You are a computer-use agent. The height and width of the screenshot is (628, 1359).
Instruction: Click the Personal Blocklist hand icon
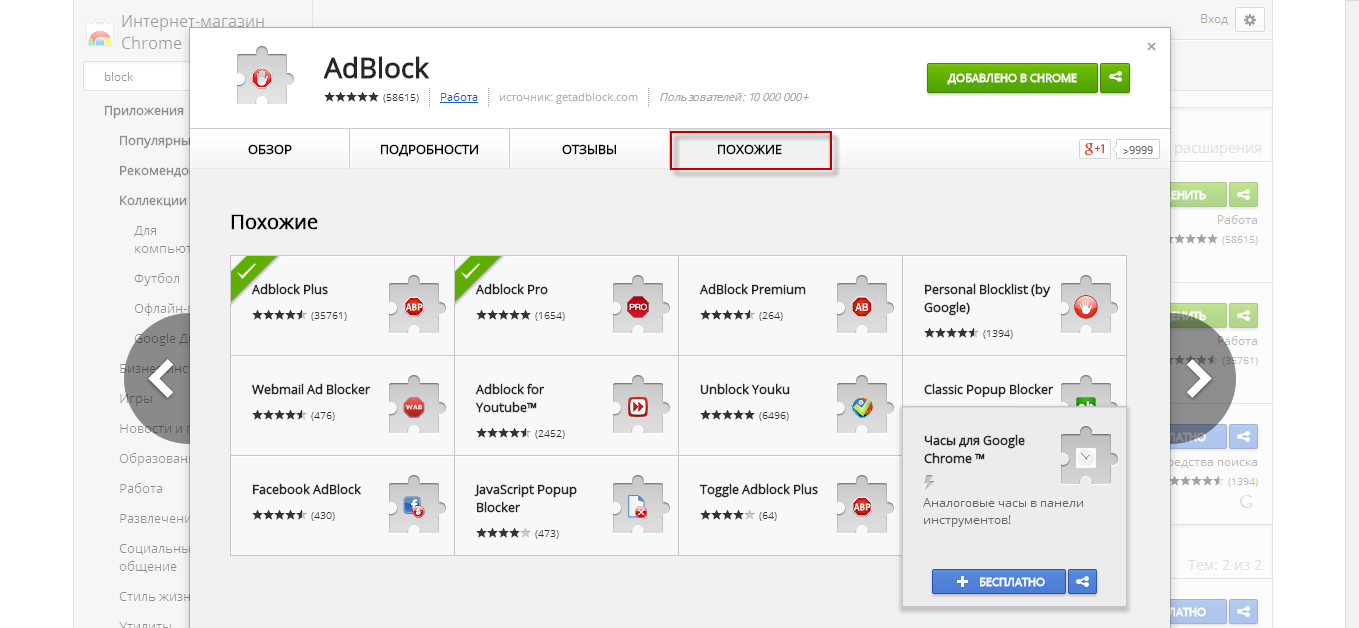1086,306
